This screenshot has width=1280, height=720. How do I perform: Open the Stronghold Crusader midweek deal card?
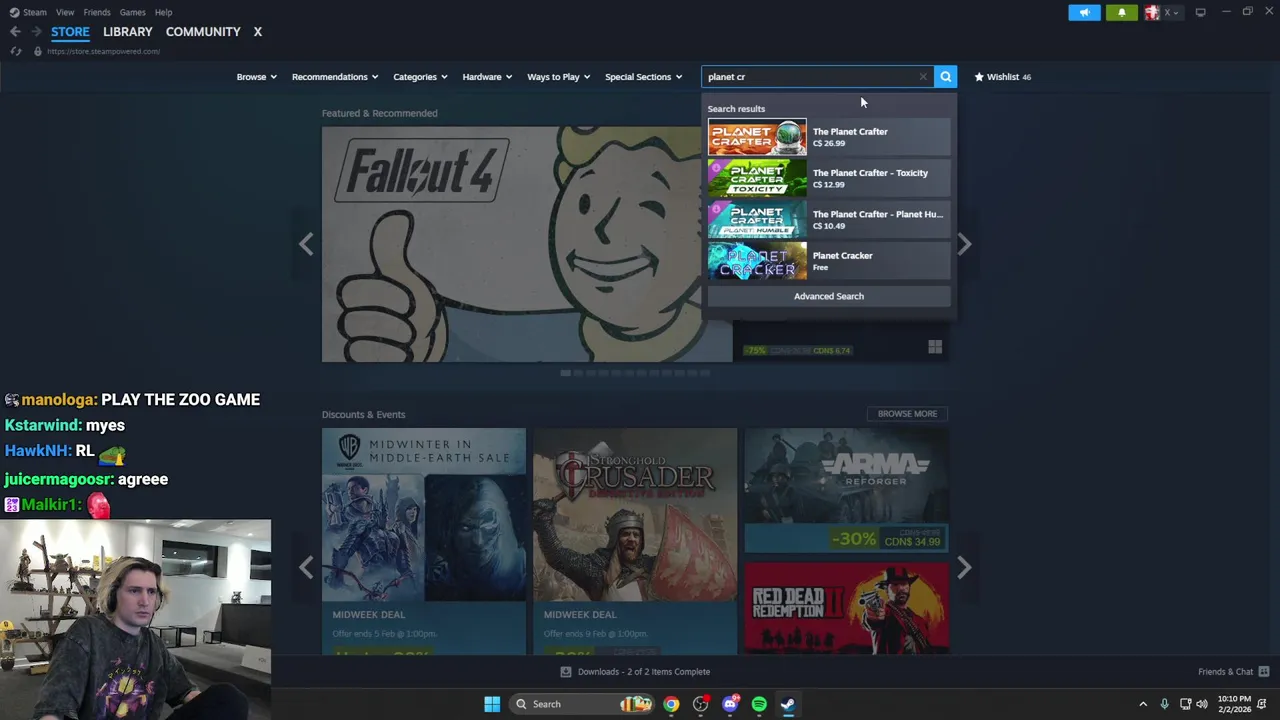[x=635, y=541]
